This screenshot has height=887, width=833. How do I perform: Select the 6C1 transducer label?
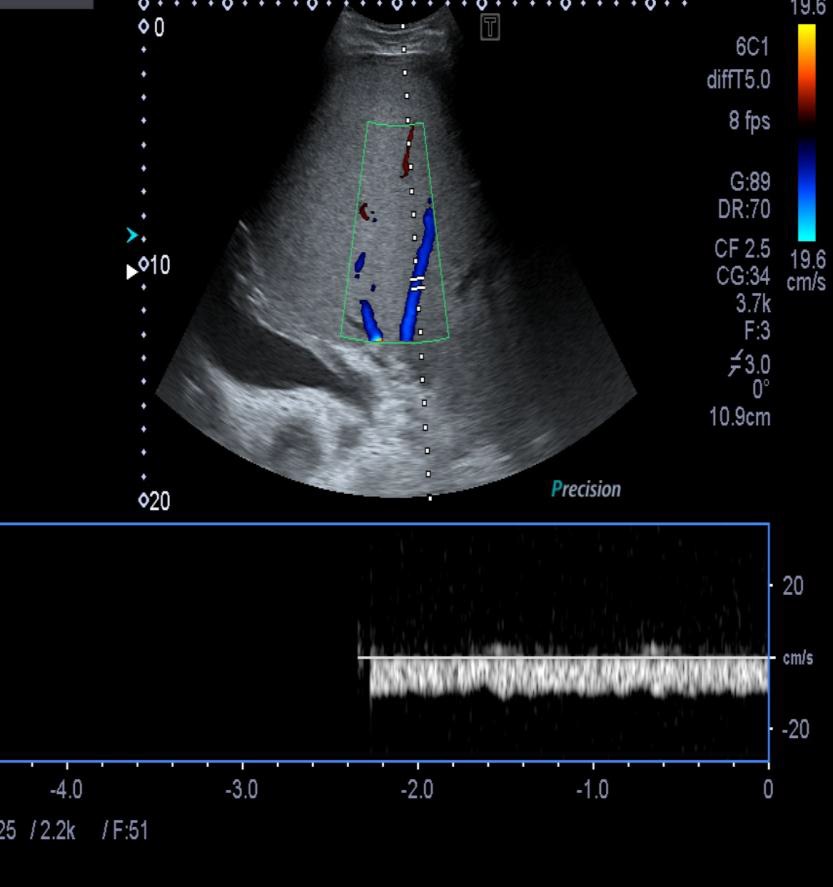click(750, 47)
